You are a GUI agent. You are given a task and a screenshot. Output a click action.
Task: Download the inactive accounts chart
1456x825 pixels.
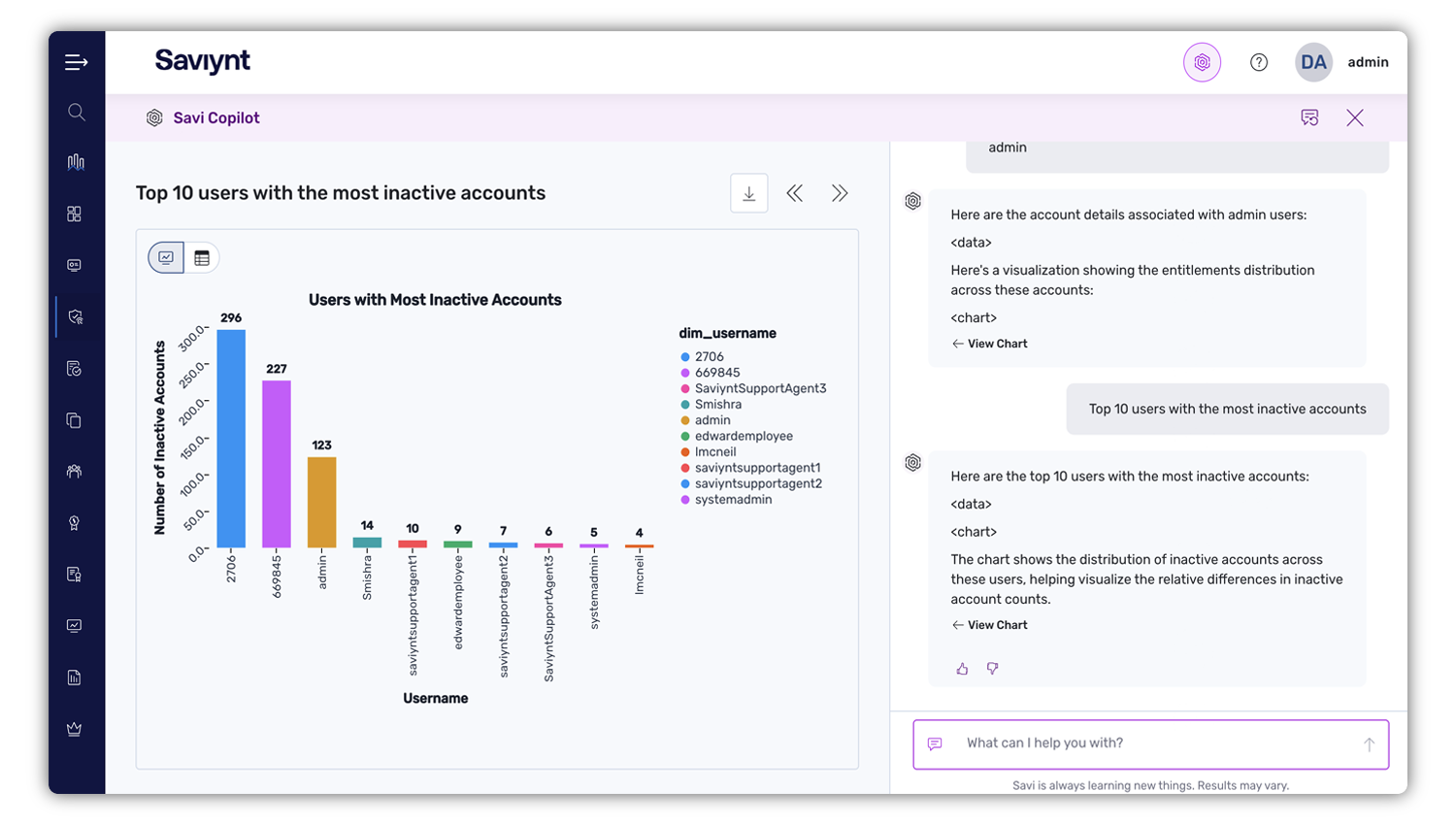(749, 193)
